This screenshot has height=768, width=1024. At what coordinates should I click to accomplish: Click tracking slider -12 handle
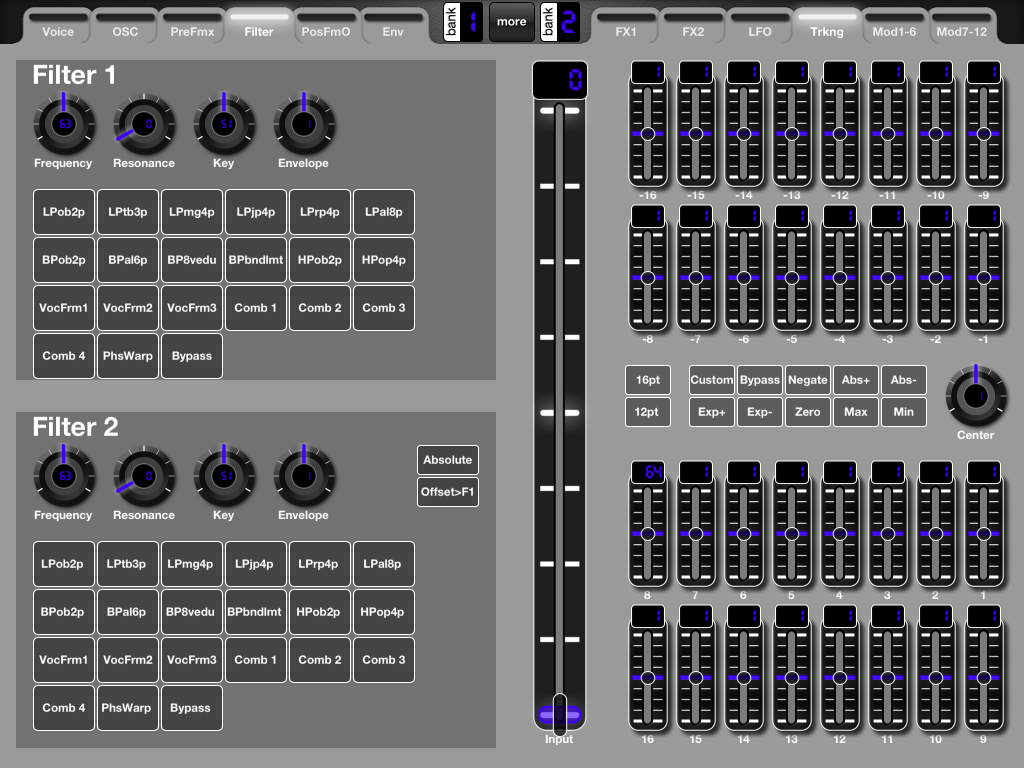840,134
